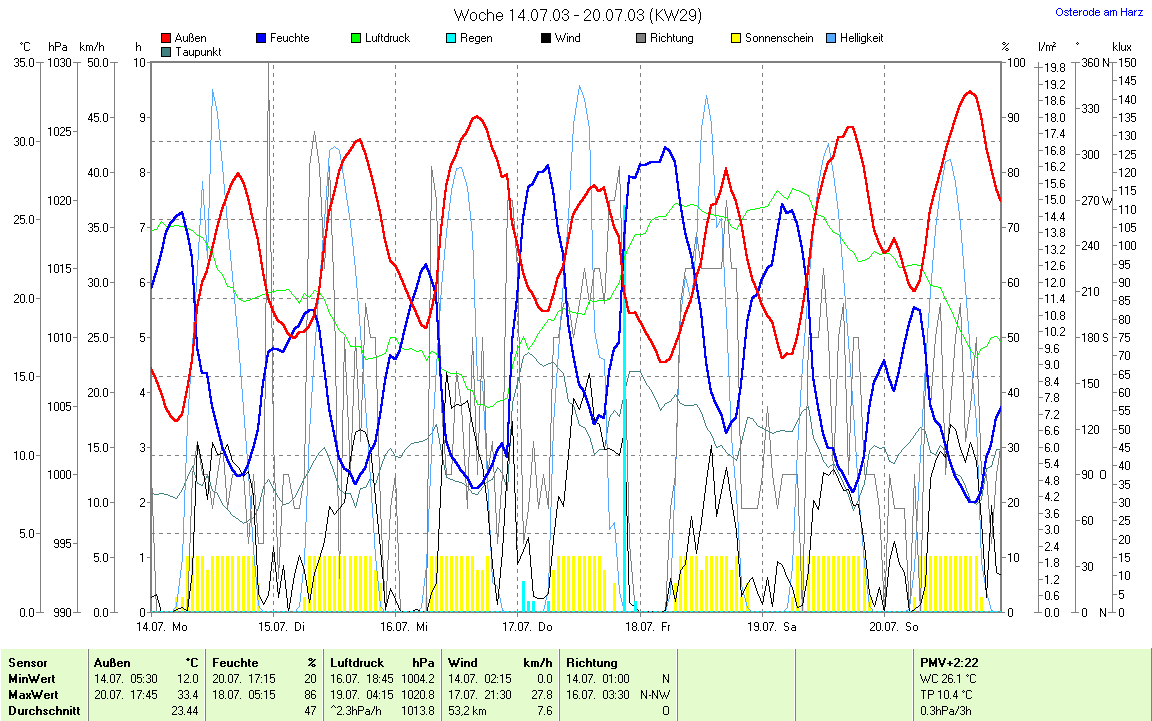Click the cyan Regen legend swatch
1152x721 pixels.
[x=451, y=39]
